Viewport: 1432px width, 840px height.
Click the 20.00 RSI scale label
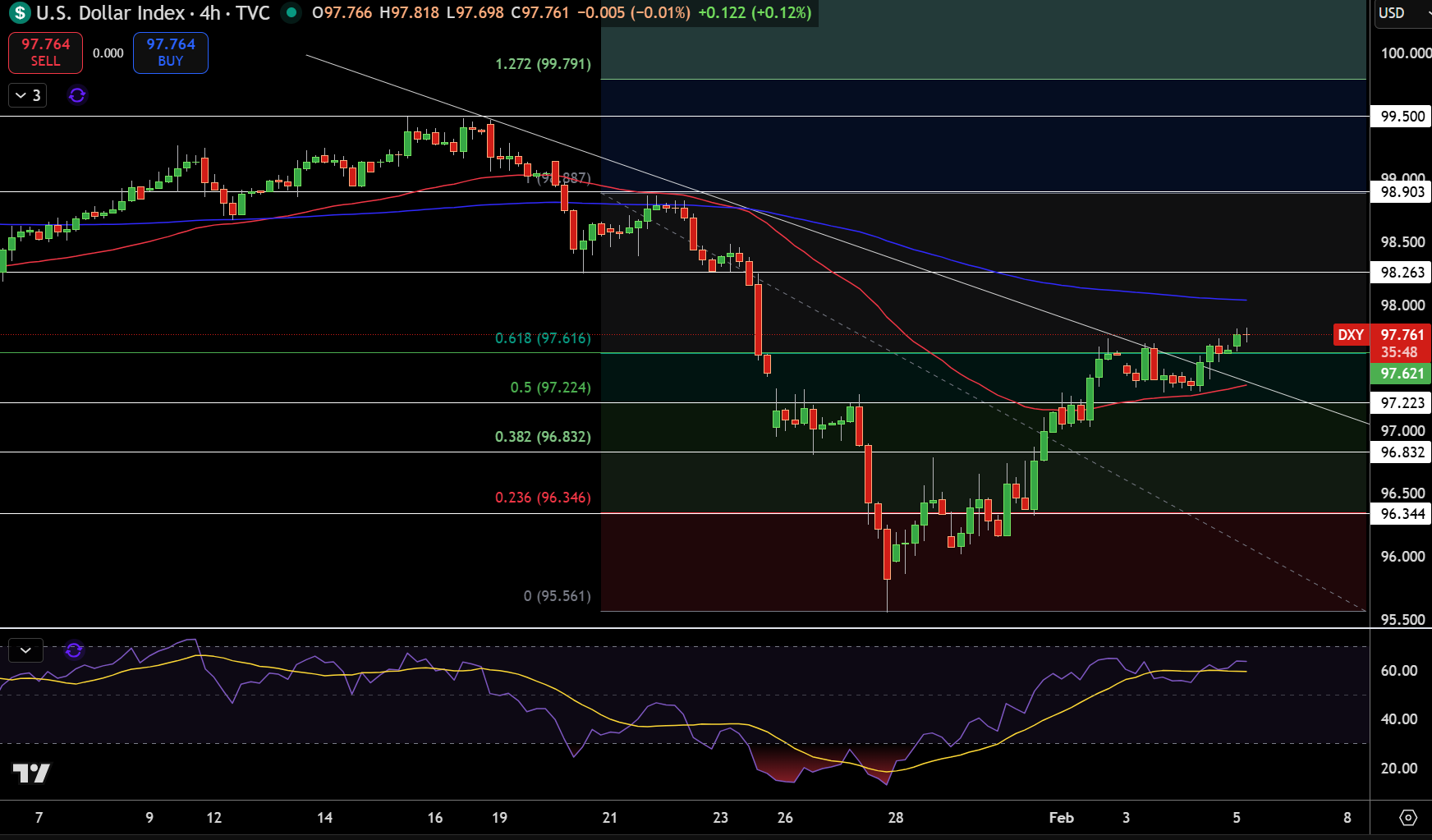coord(1399,769)
